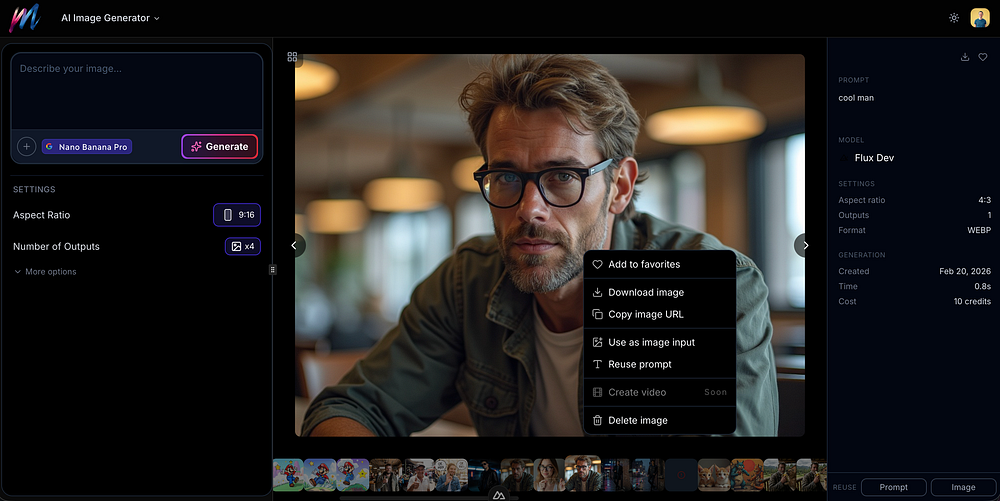Select the two kittens thumbnail
This screenshot has height=501, width=1000.
tap(714, 475)
